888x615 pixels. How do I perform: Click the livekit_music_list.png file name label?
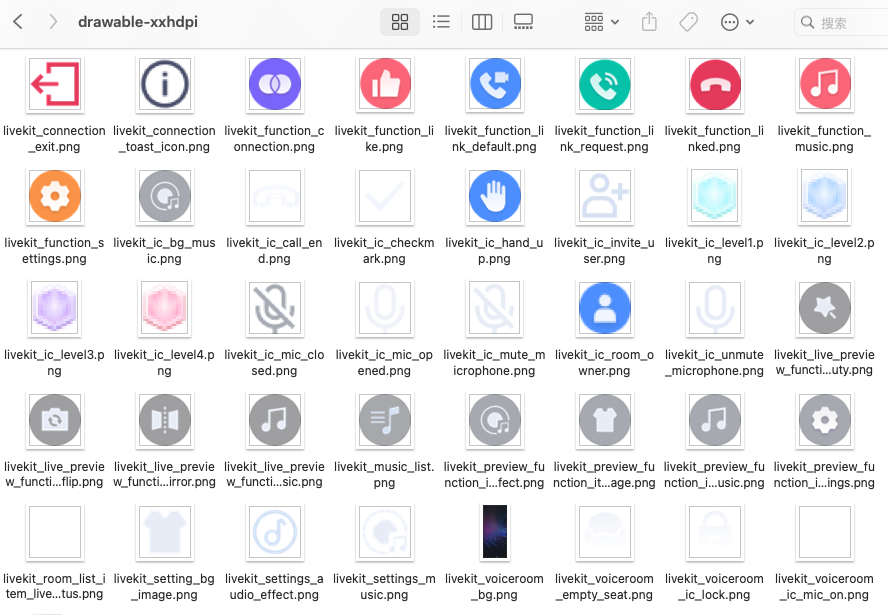coord(385,475)
